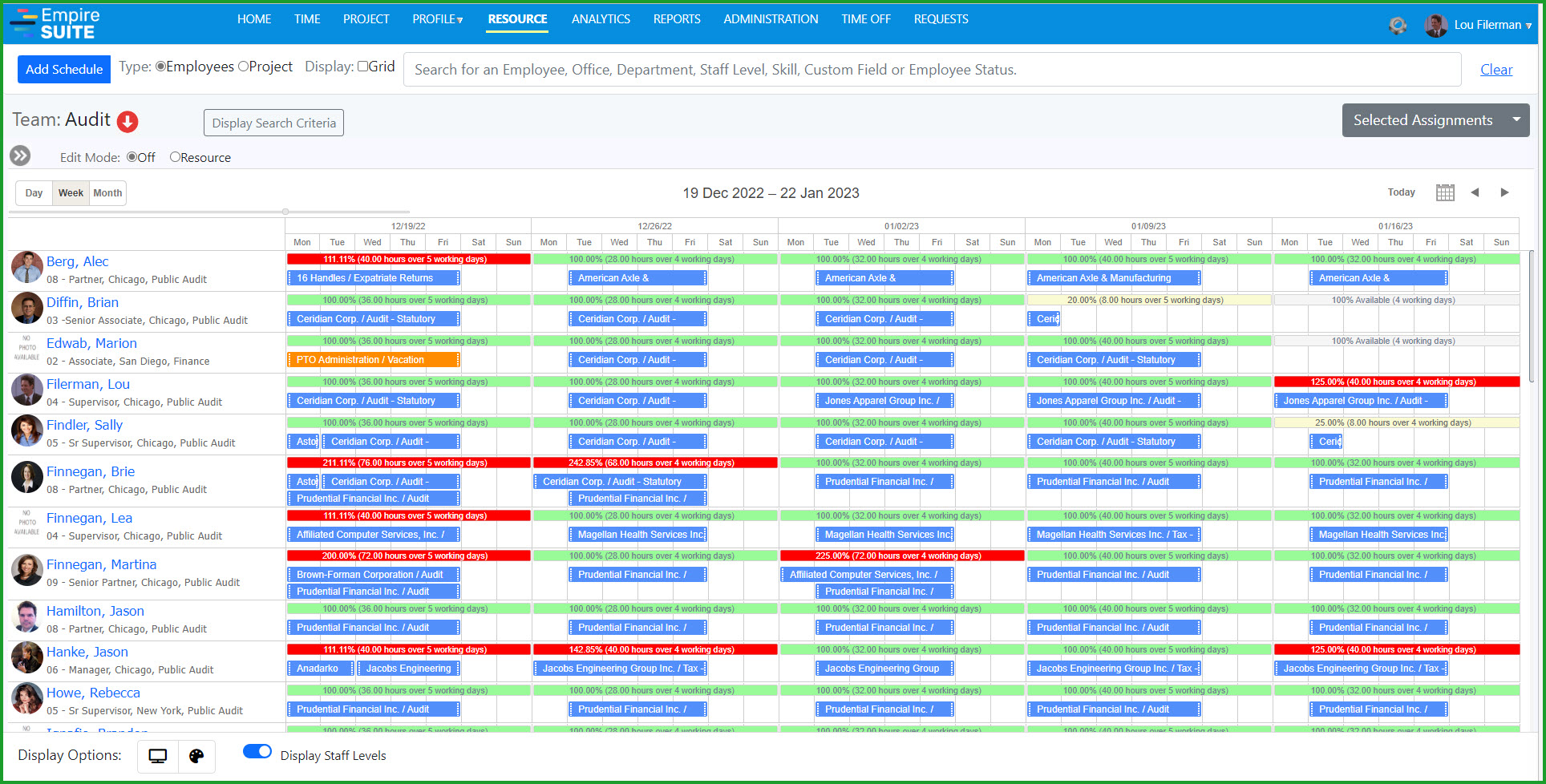Click Lou Filerman's profile avatar
The image size is (1546, 784).
coord(1435,25)
